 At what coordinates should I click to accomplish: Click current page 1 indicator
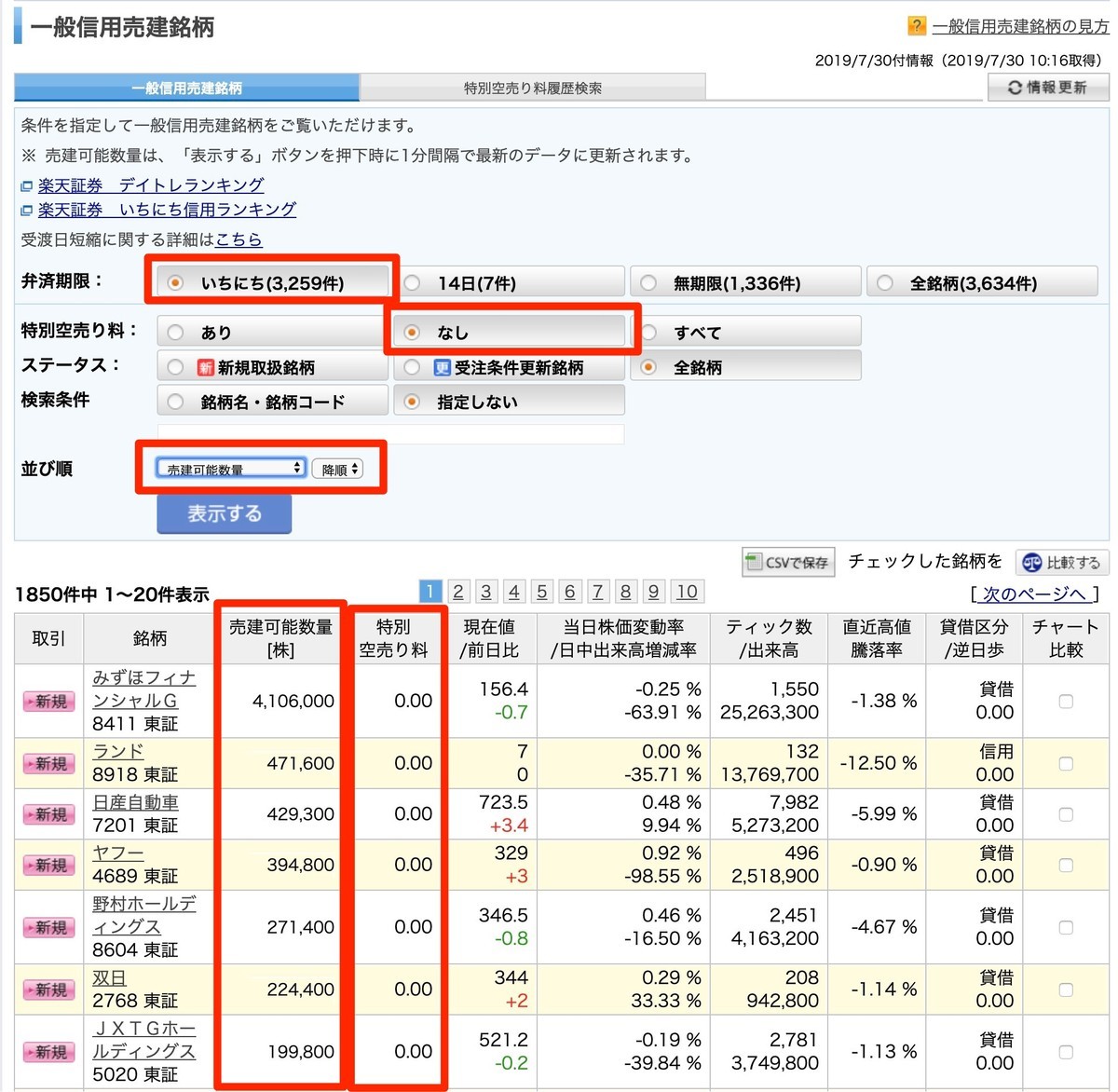[x=429, y=592]
